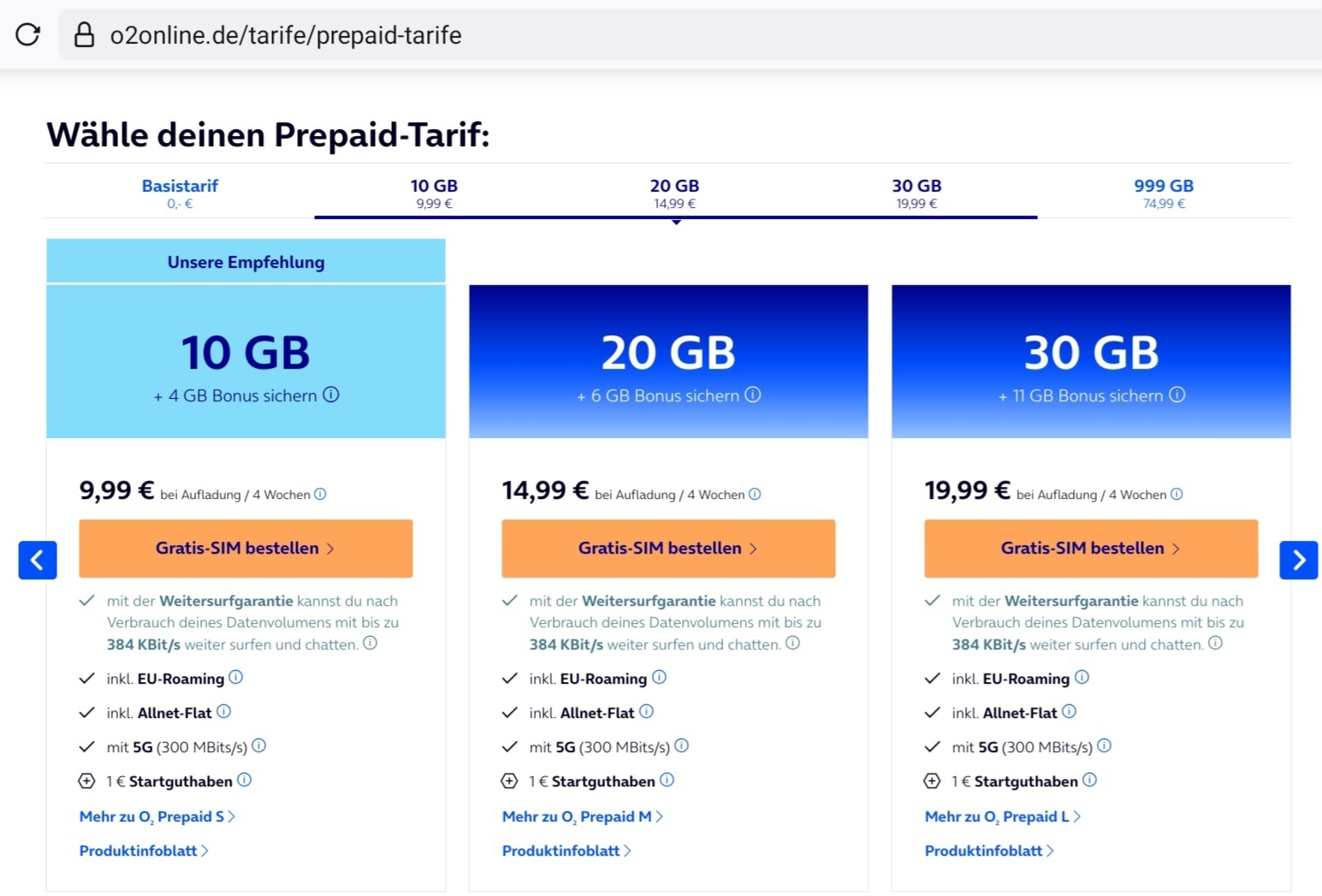
Task: Click the 9,99 € price text
Action: 116,490
